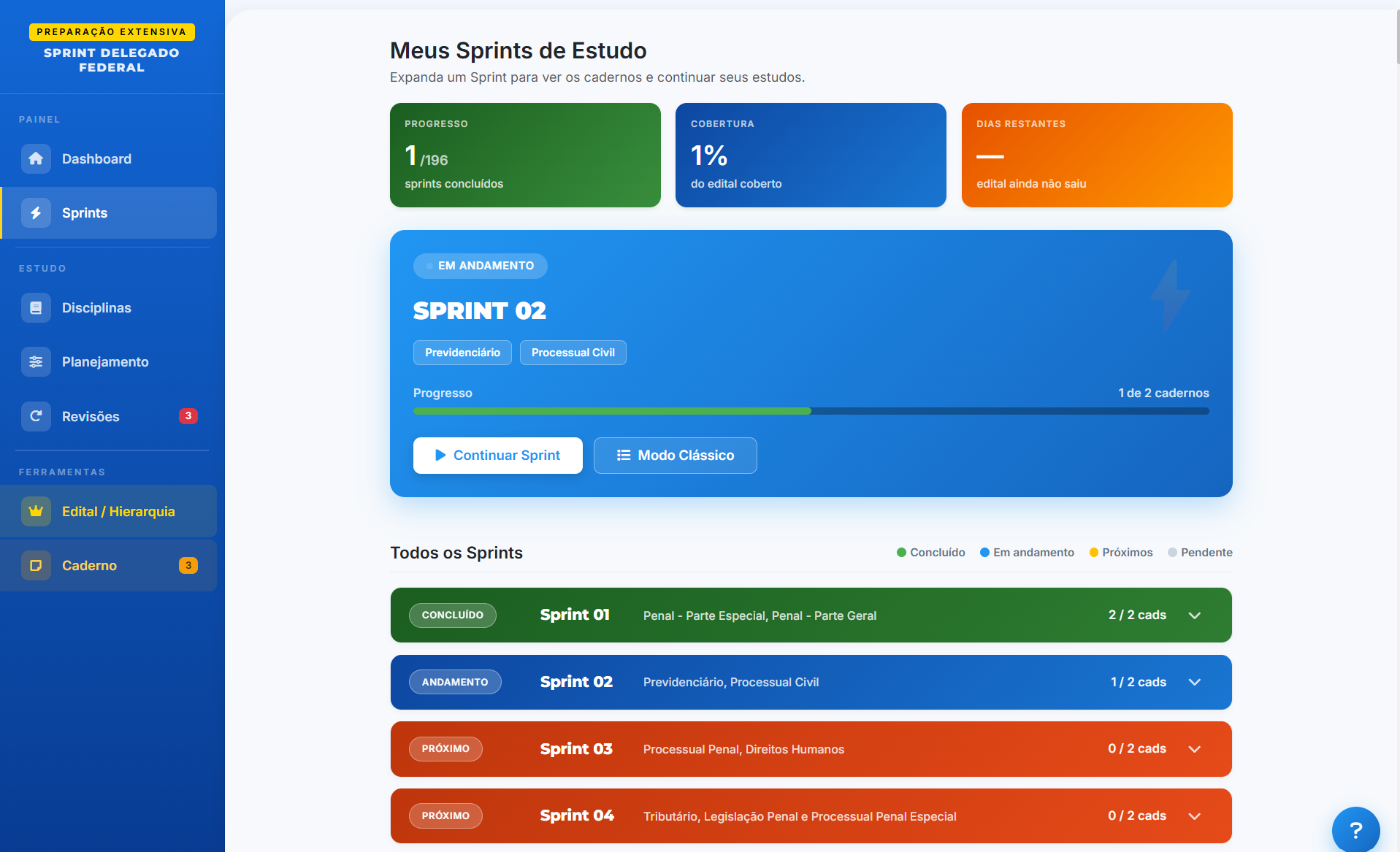Expand the Sprint 01 row chevron
This screenshot has width=1400, height=852.
click(1195, 615)
